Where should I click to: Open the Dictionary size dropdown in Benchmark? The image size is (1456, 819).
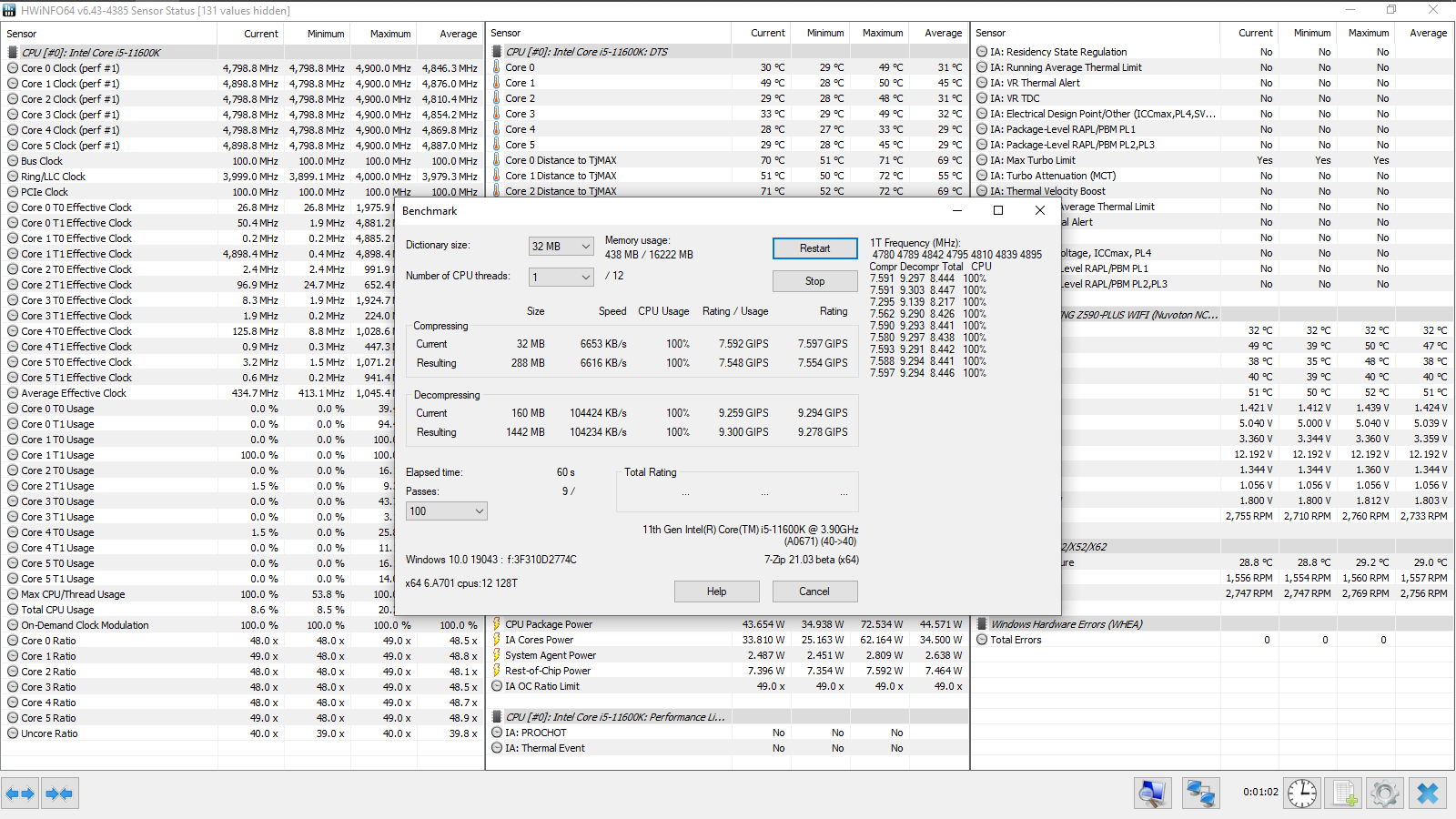[561, 247]
